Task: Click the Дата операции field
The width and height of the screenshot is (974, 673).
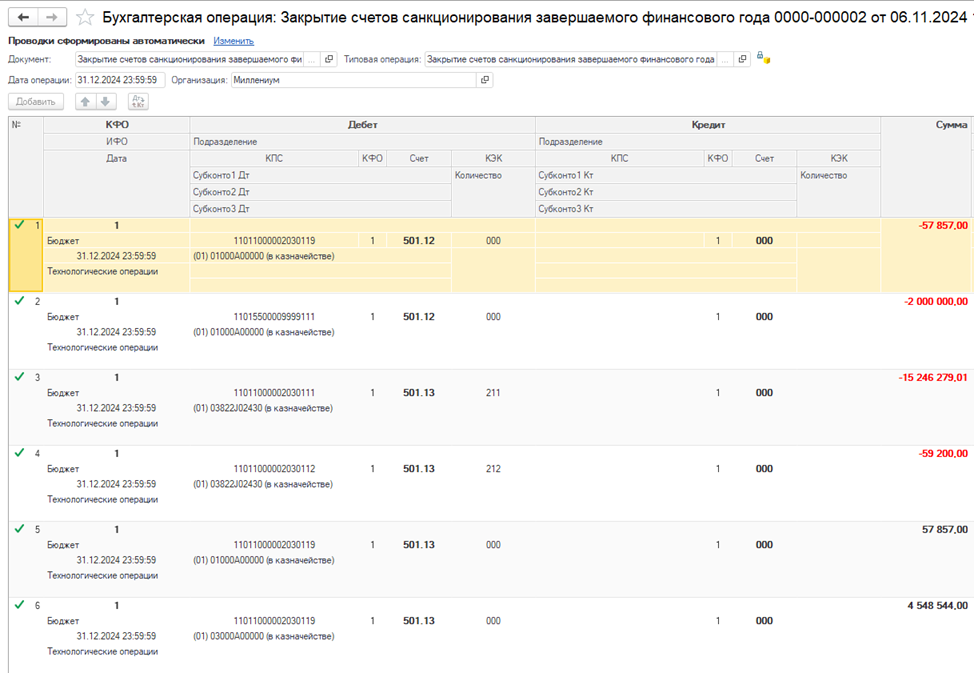Action: click(x=120, y=80)
